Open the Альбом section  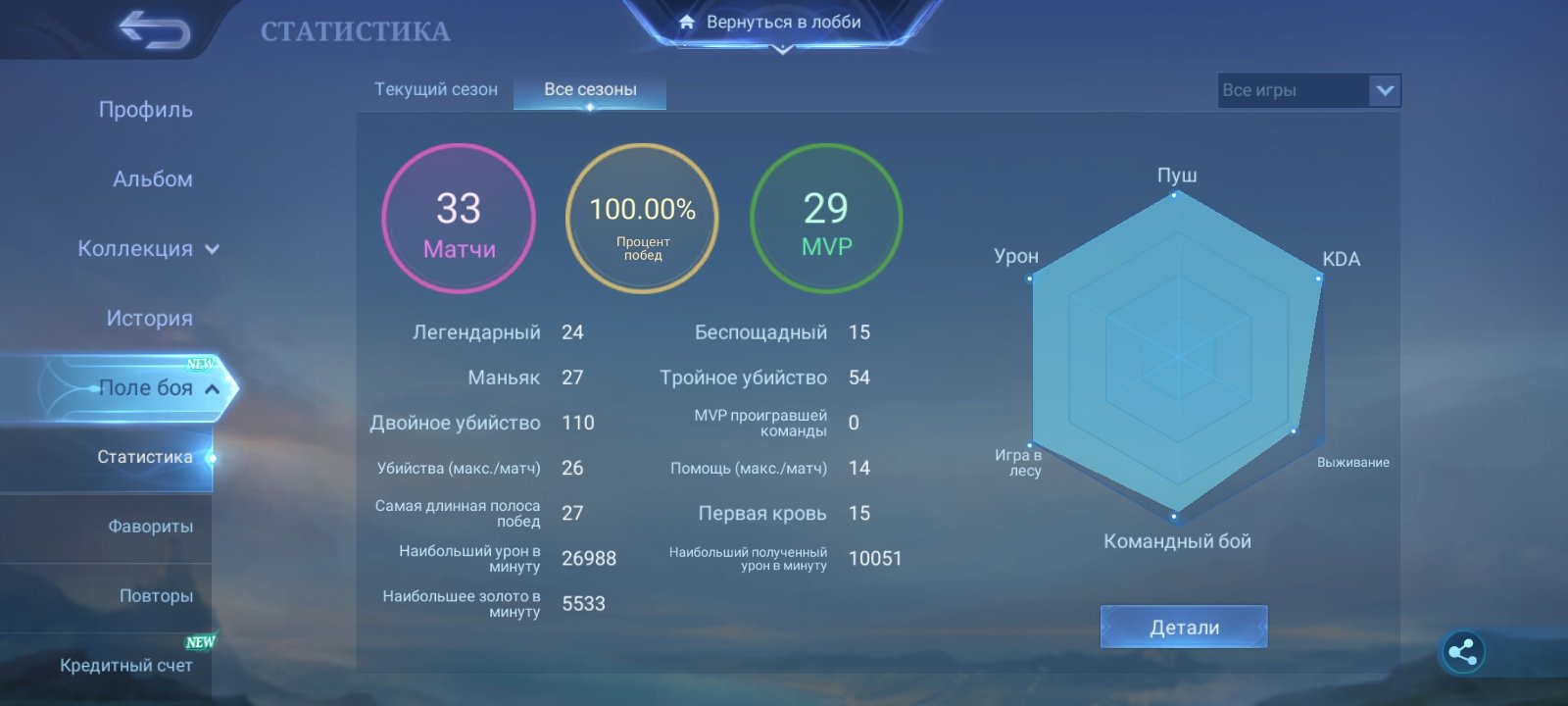152,179
